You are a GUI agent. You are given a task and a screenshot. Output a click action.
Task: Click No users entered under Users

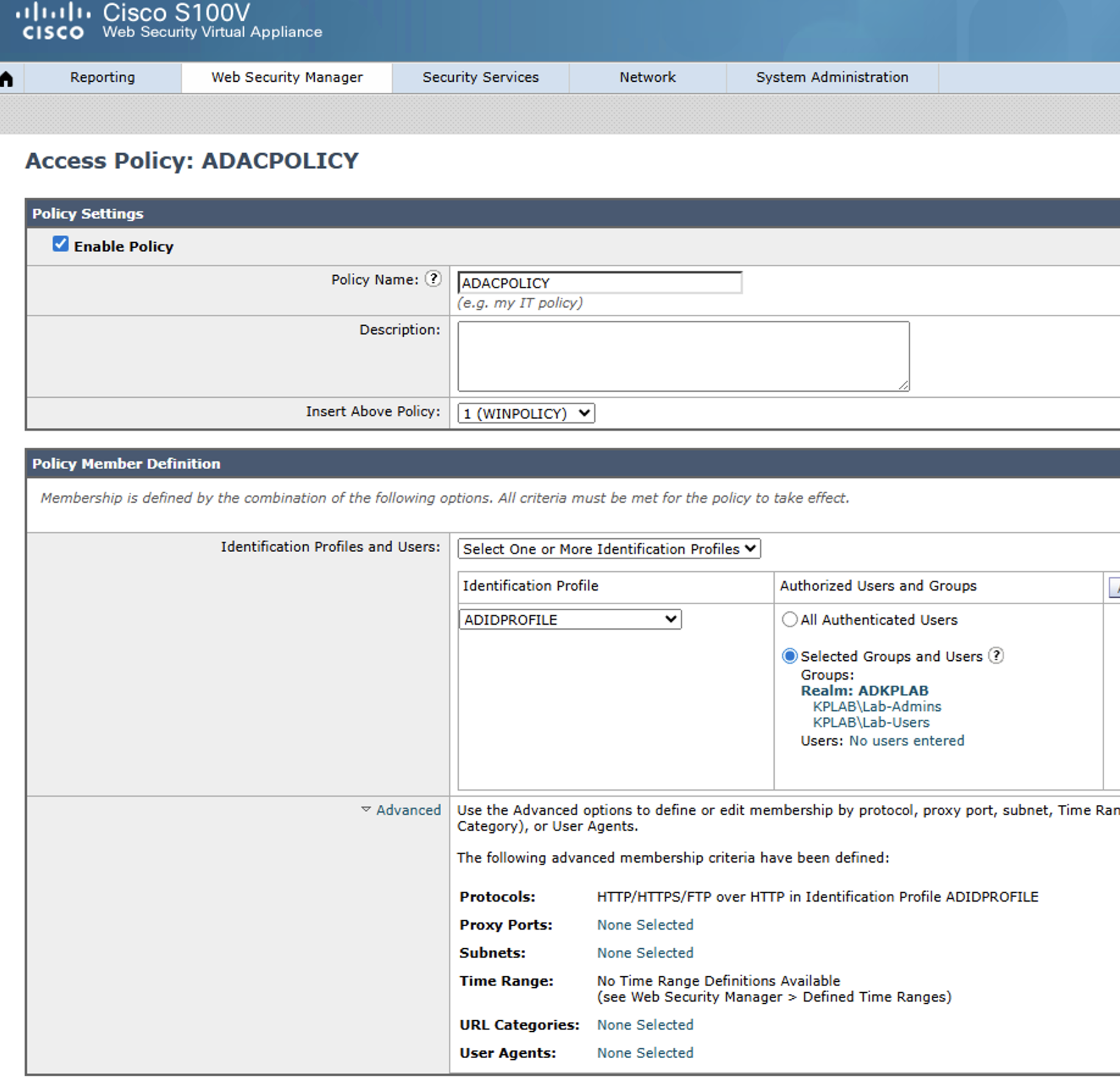point(906,740)
